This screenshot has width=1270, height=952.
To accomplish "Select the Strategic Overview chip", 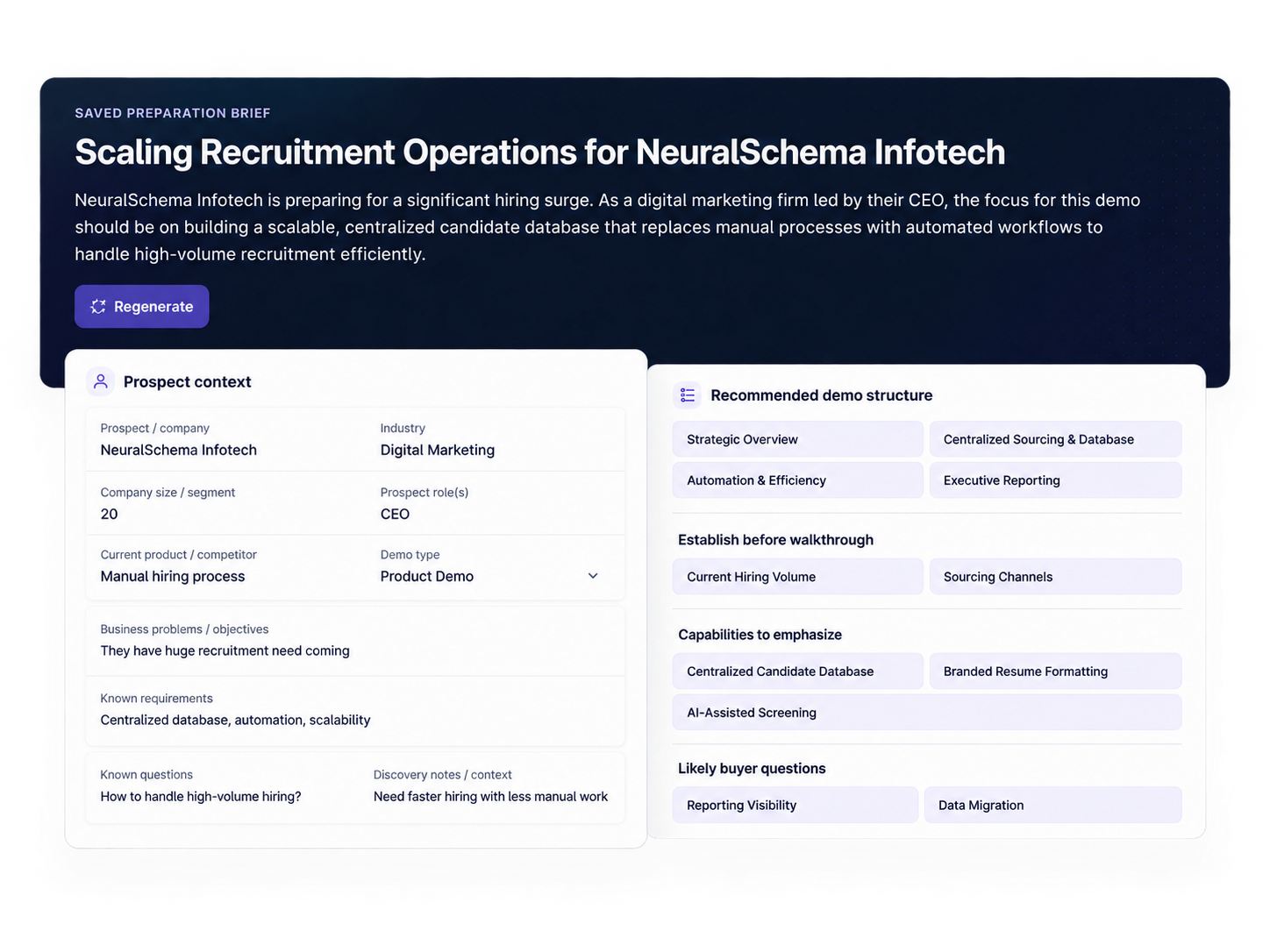I will pyautogui.click(x=798, y=439).
